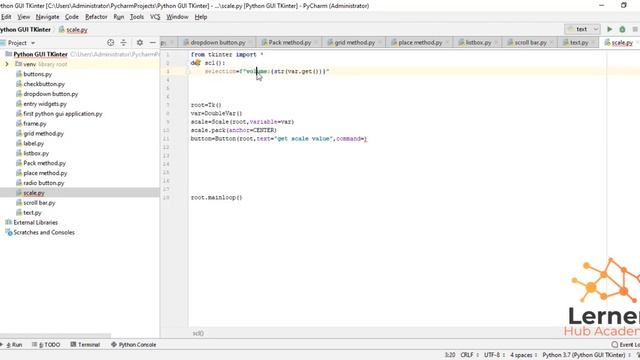The image size is (640, 360).
Task: Click the locate/scroll-from-source target icon in Project panel
Action: [110, 42]
